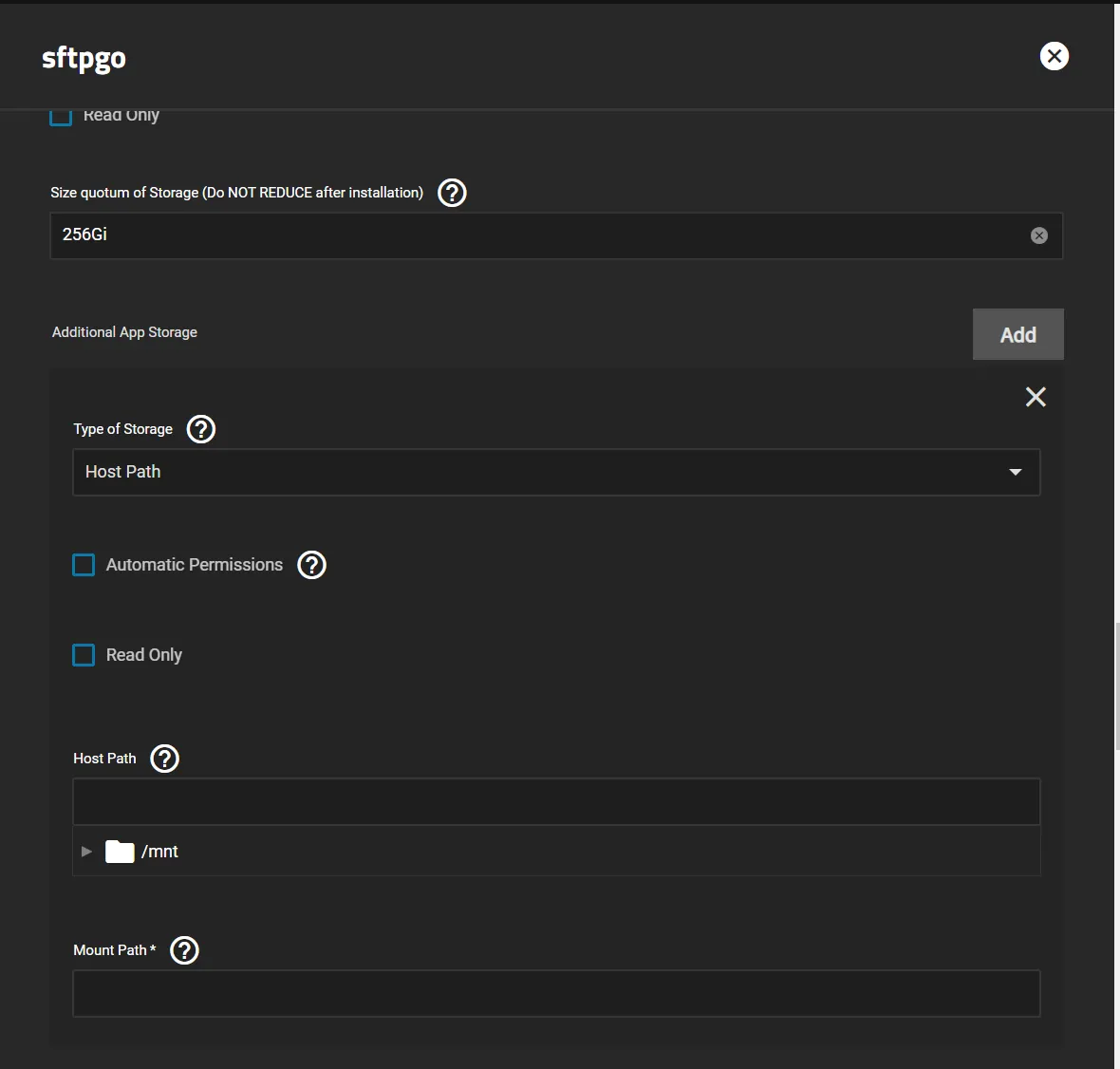
Task: Click the Mount Path input field
Action: pyautogui.click(x=556, y=993)
